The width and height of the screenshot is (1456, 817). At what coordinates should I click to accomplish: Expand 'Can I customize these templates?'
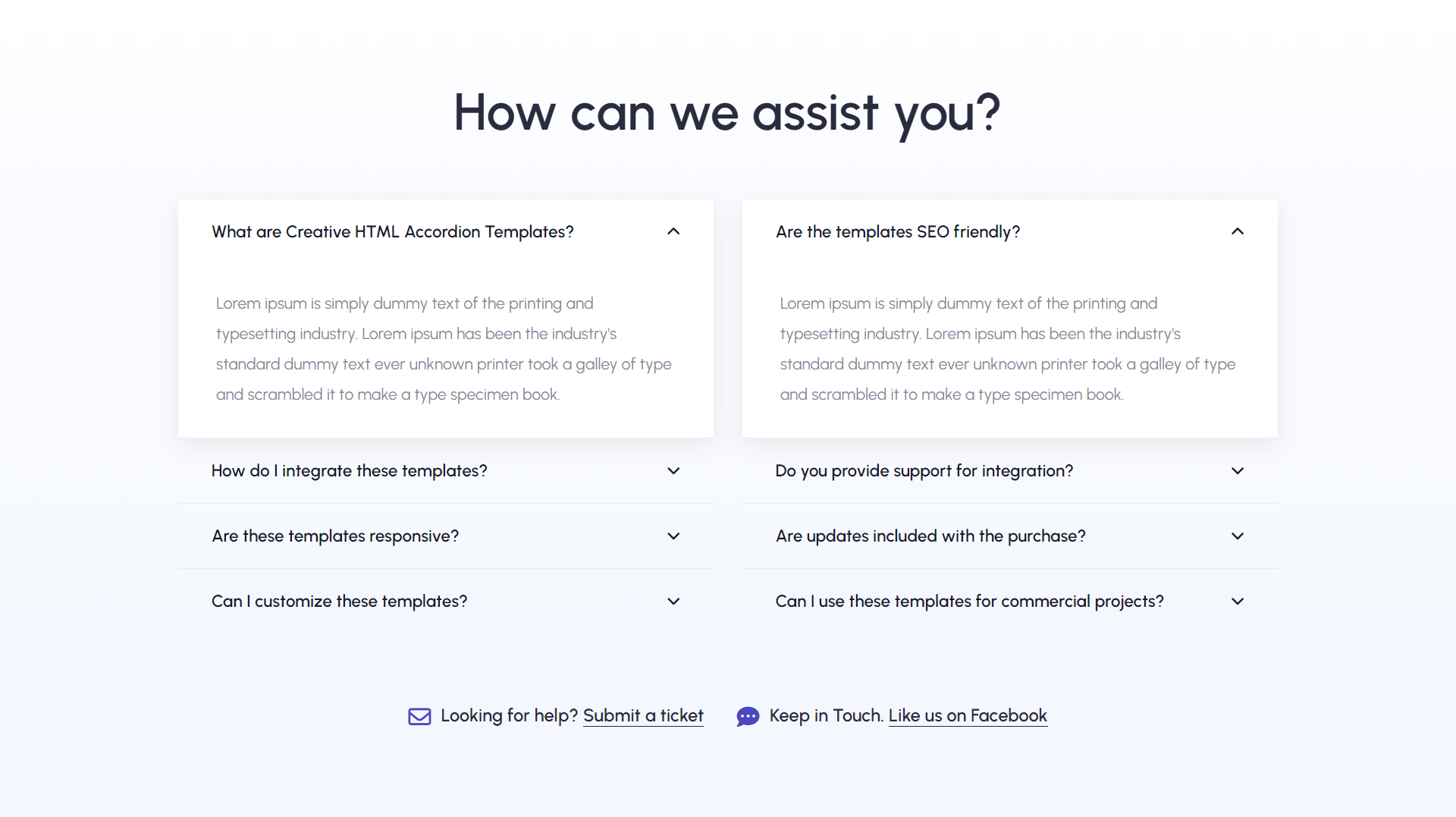339,601
